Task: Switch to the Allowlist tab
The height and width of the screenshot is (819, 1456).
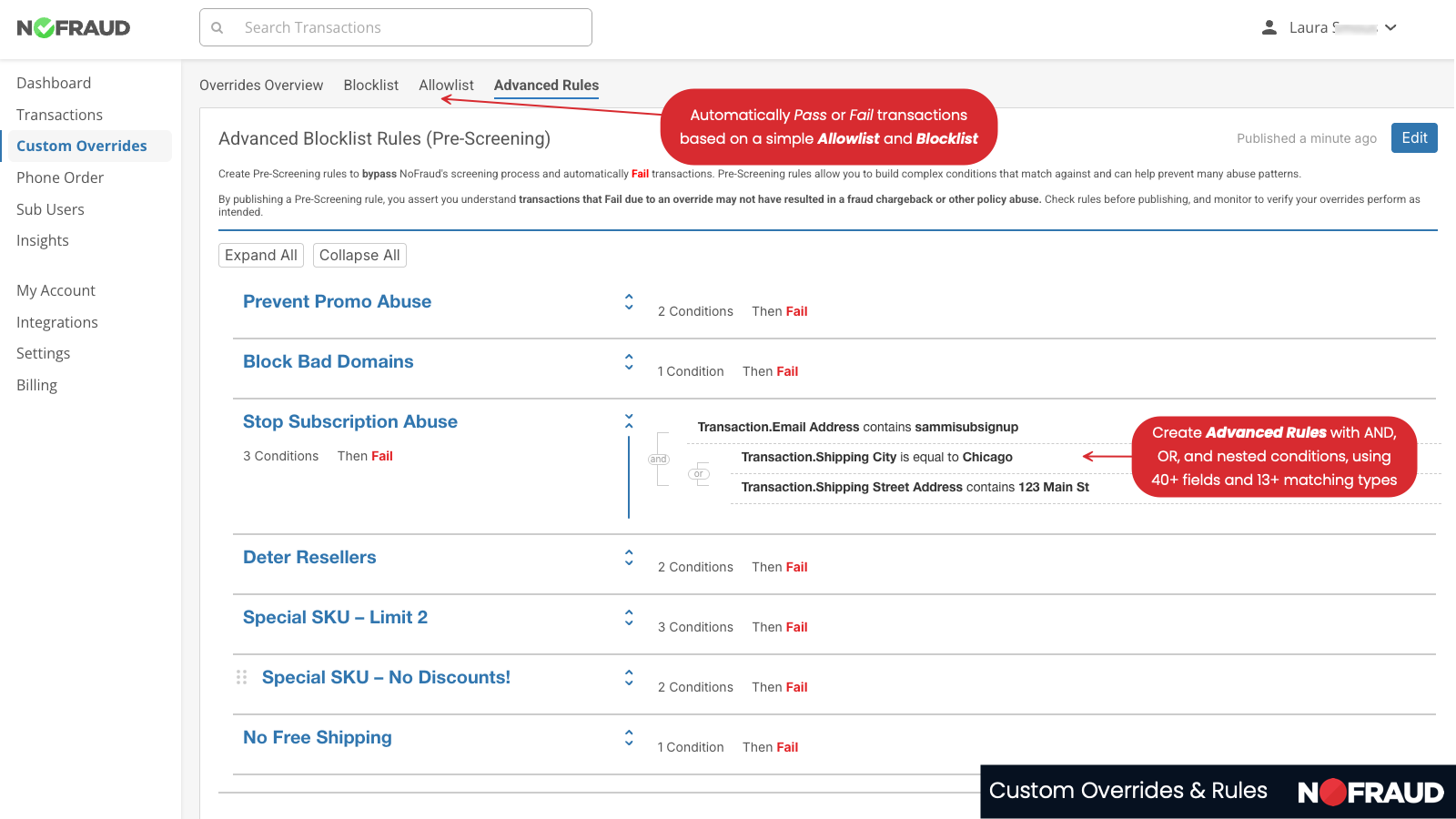Action: [x=446, y=85]
